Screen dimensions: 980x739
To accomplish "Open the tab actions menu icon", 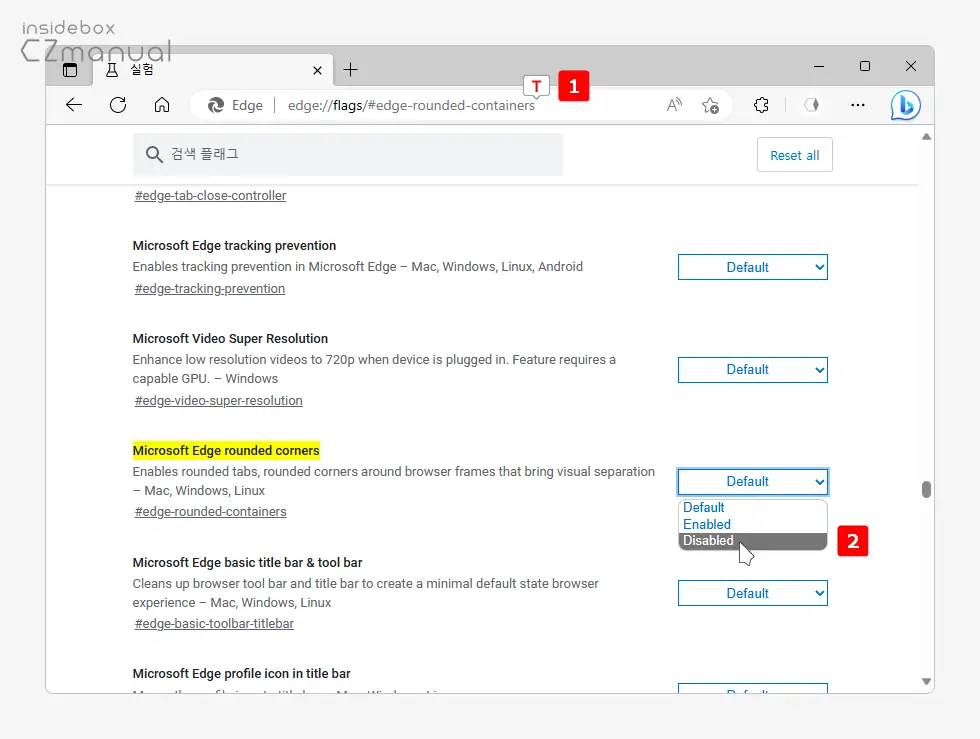I will pyautogui.click(x=70, y=70).
